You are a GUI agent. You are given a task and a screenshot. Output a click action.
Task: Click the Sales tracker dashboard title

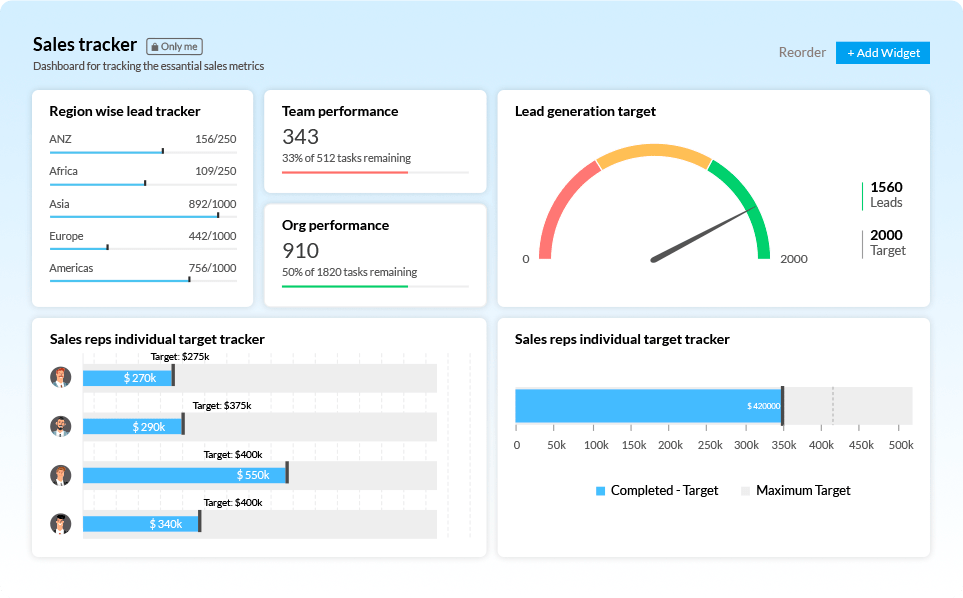[x=85, y=45]
